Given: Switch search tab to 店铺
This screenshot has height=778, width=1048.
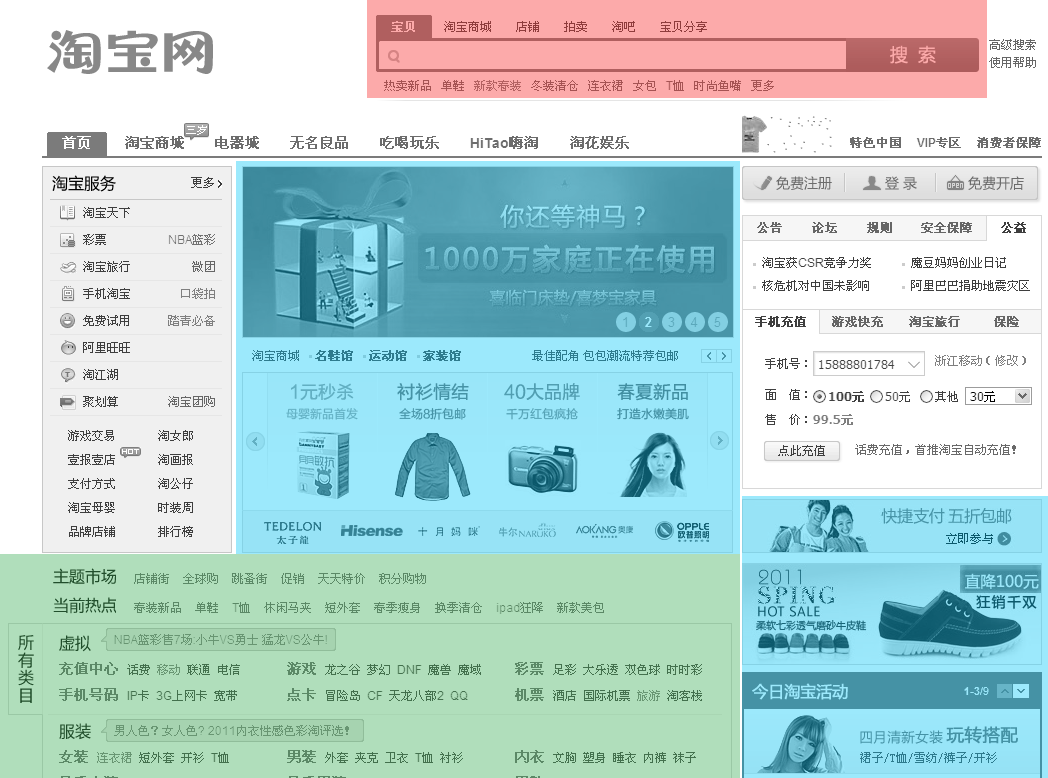Looking at the screenshot, I should 527,27.
